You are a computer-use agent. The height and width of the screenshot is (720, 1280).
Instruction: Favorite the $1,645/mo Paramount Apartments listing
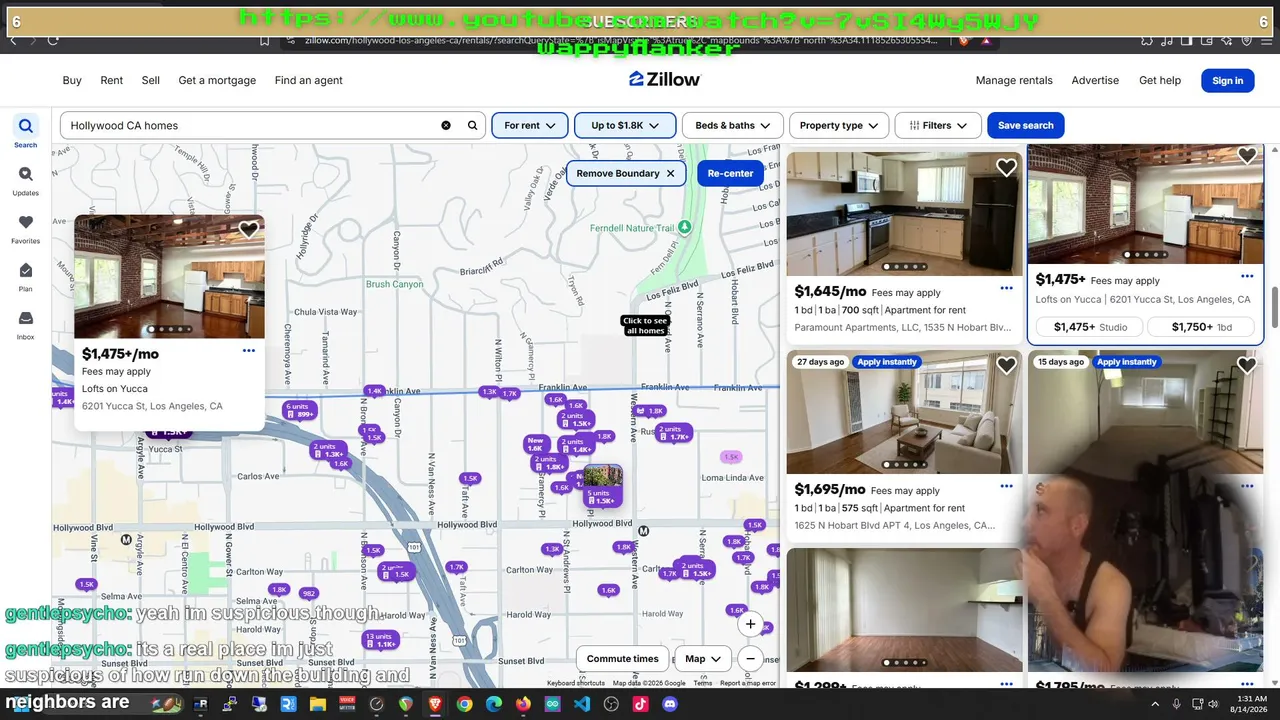[x=1006, y=168]
